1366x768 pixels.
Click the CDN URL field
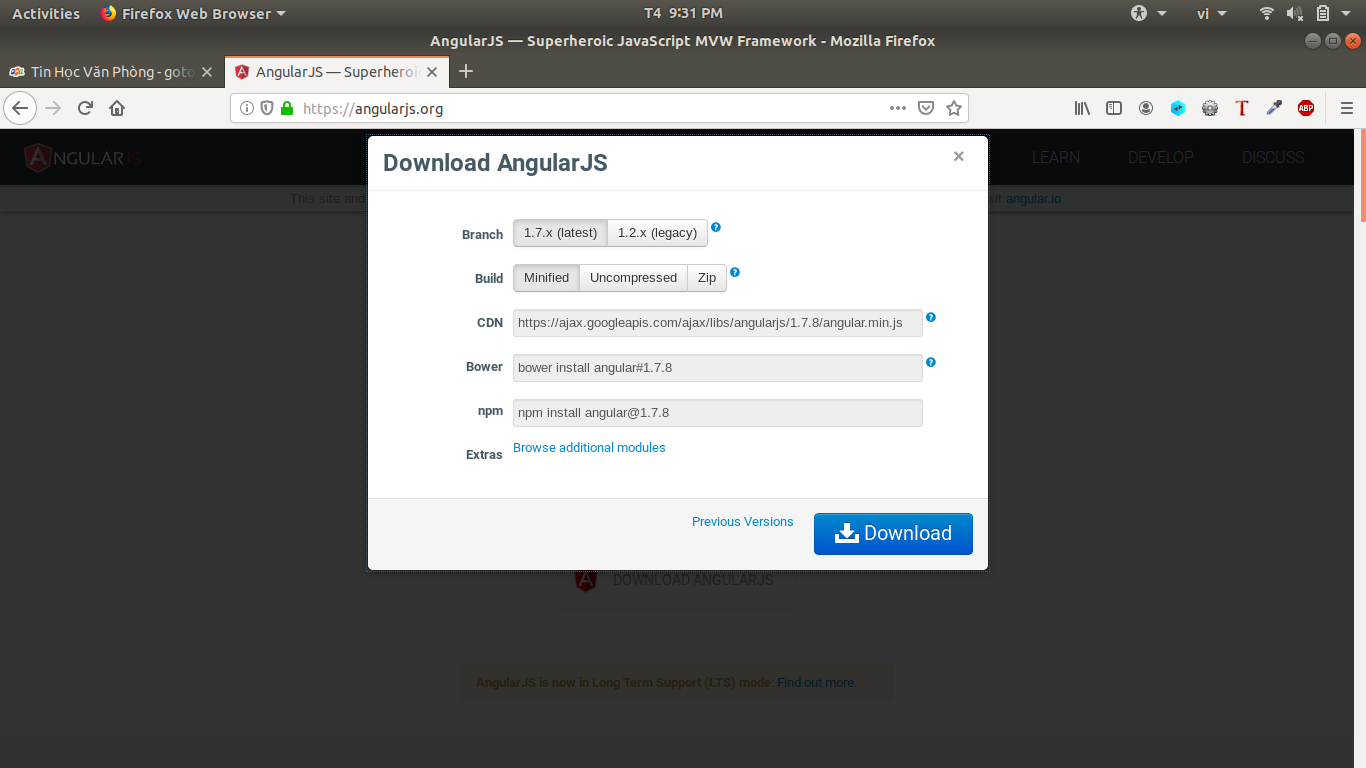pyautogui.click(x=717, y=323)
